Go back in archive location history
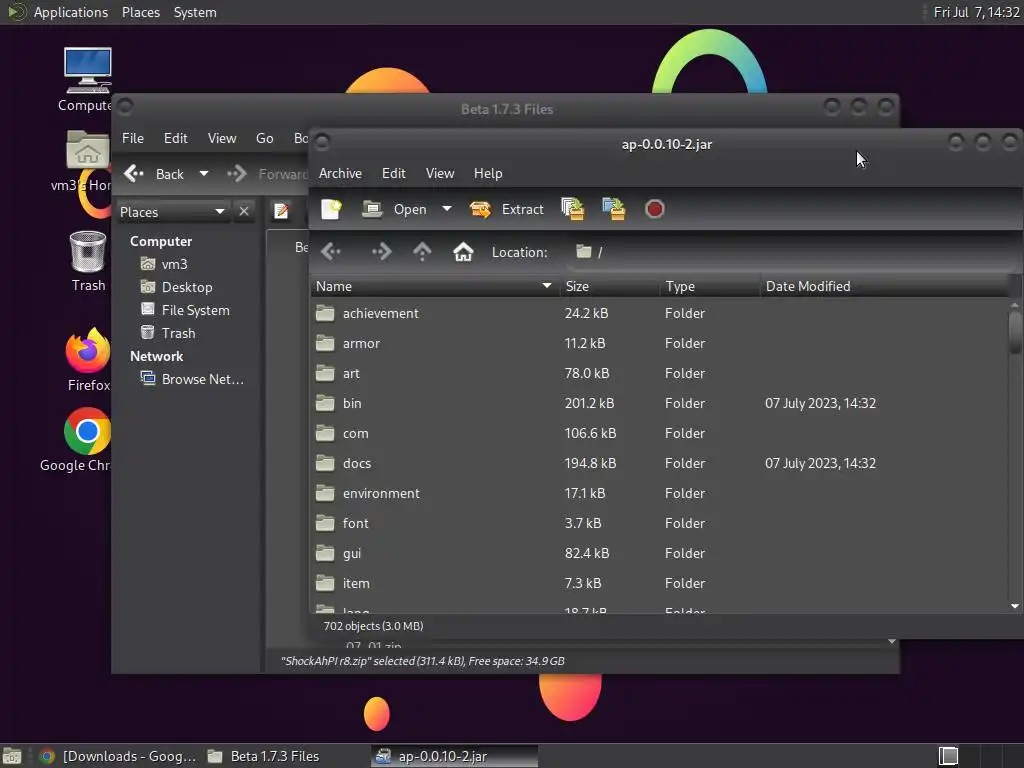This screenshot has width=1024, height=768. tap(331, 251)
